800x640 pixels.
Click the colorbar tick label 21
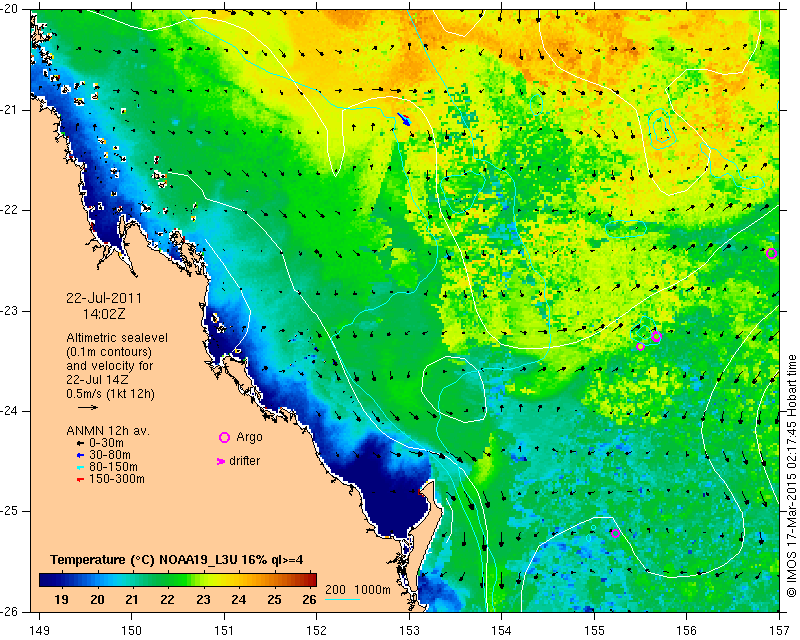[x=132, y=599]
